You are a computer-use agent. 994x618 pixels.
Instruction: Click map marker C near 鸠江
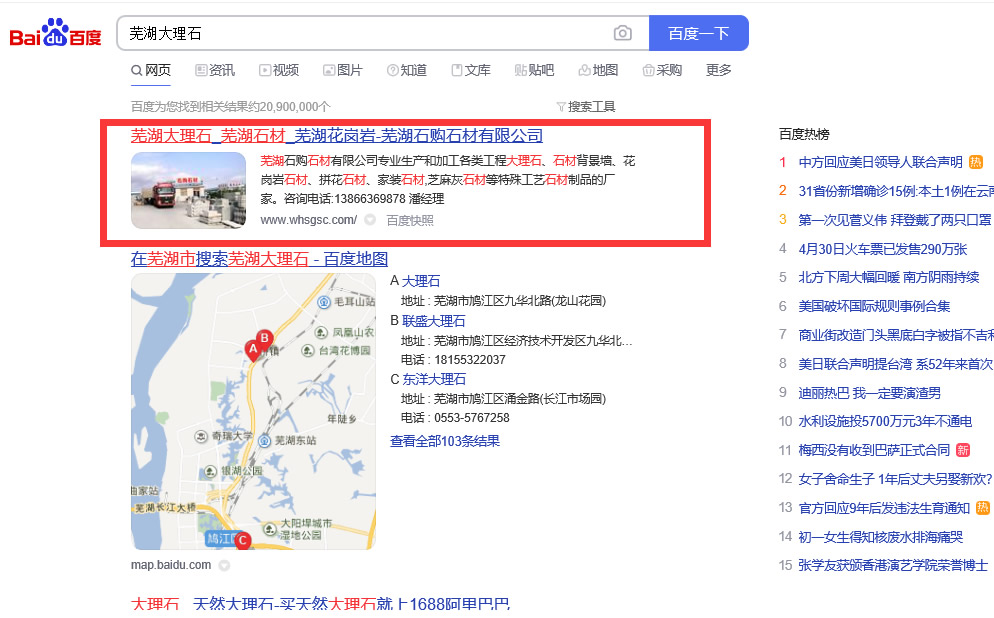coord(242,541)
